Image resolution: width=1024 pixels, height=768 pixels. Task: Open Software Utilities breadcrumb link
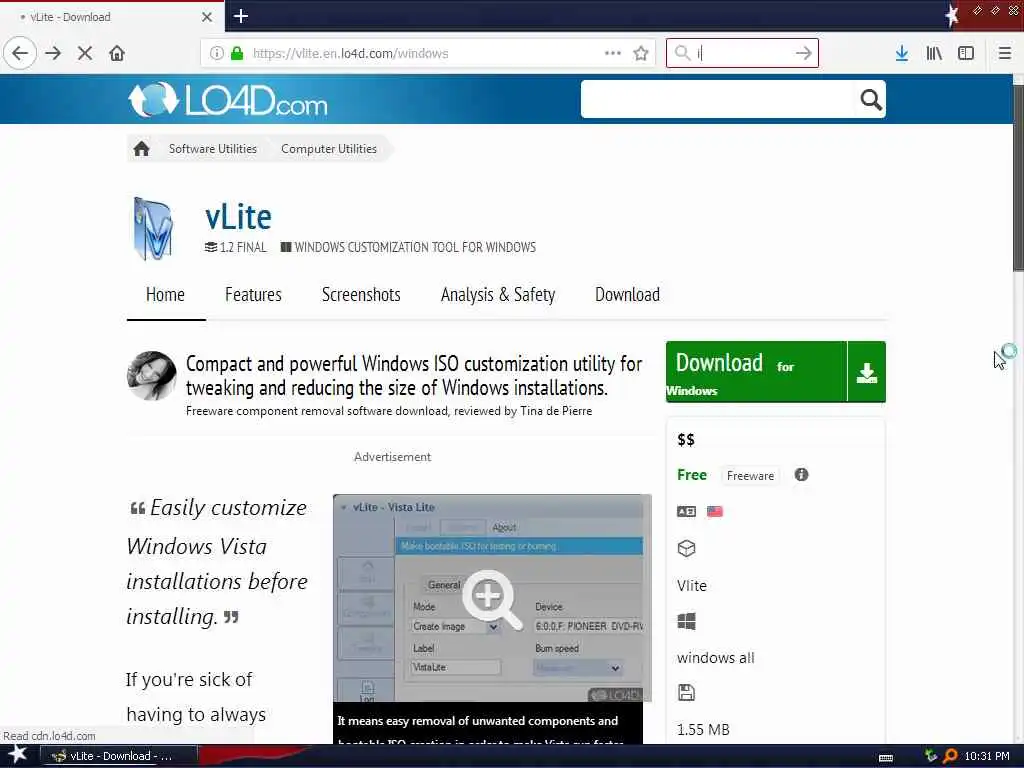tap(213, 149)
